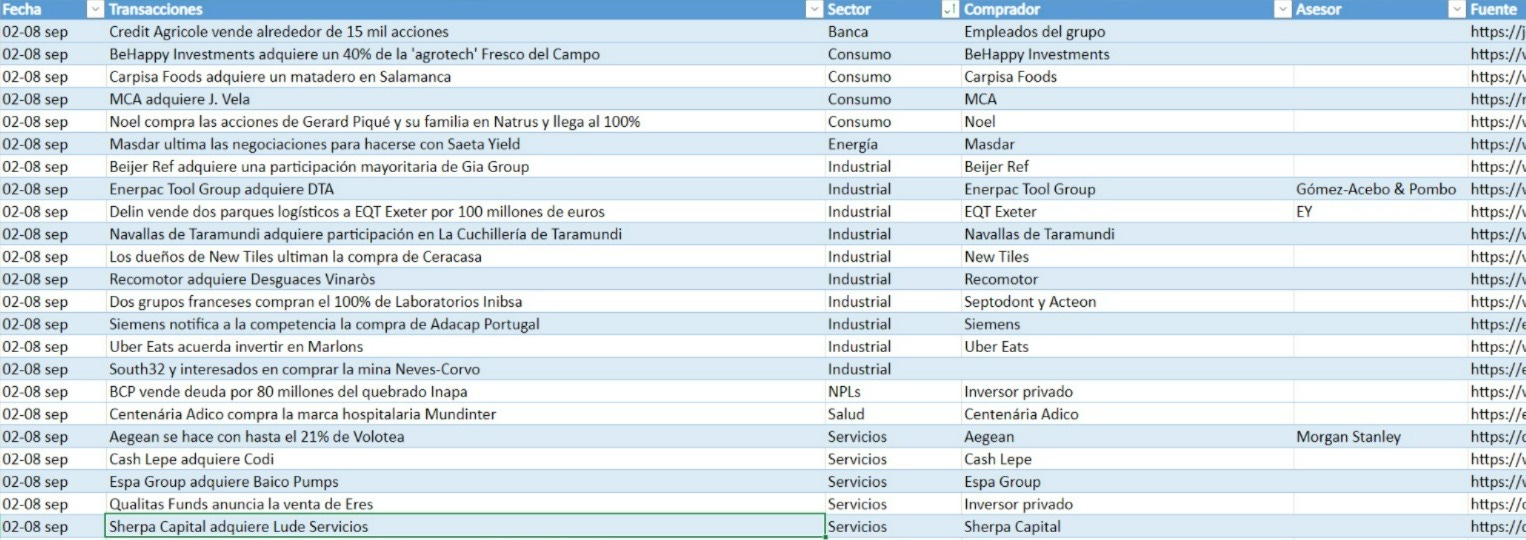Select the 'Energía' sector cell
1526x540 pixels.
click(892, 144)
